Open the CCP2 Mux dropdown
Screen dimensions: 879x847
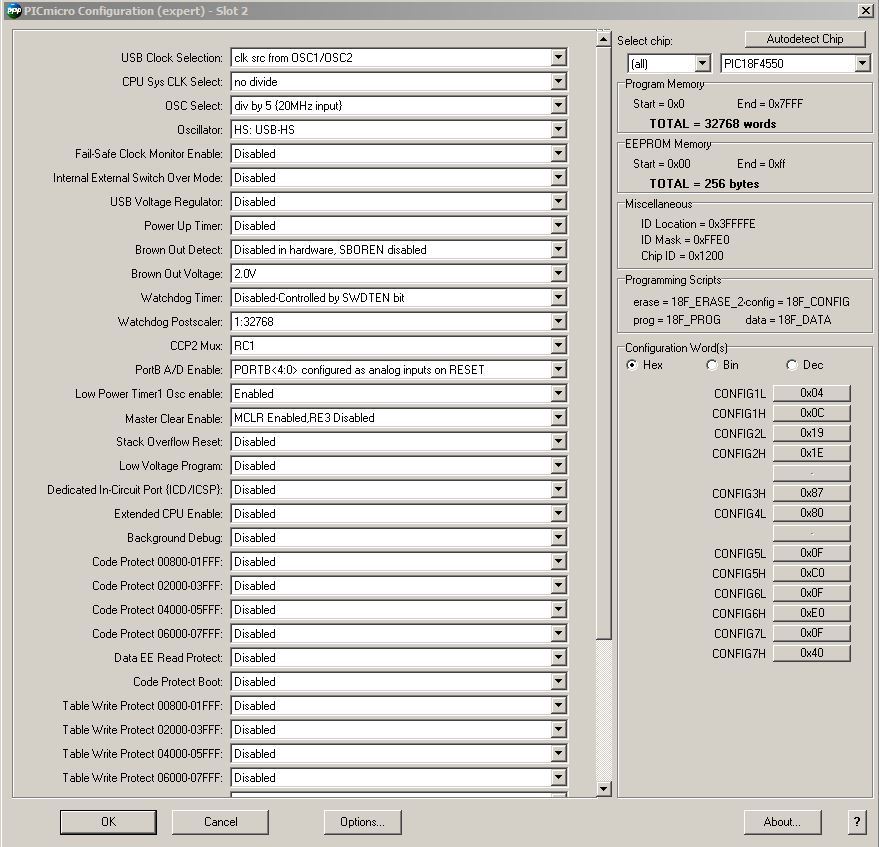pyautogui.click(x=558, y=345)
